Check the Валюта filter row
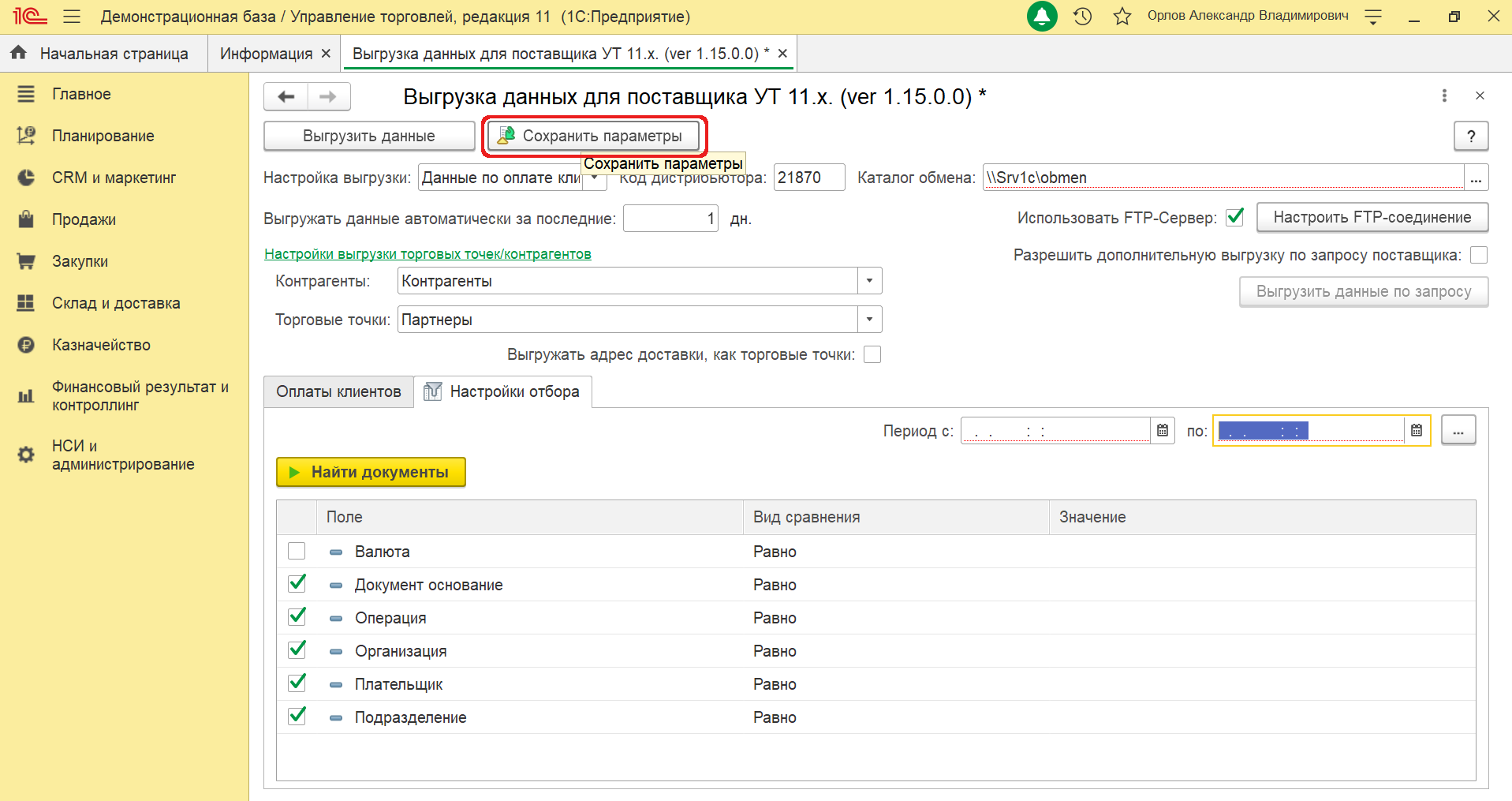This screenshot has width=1512, height=801. (297, 551)
